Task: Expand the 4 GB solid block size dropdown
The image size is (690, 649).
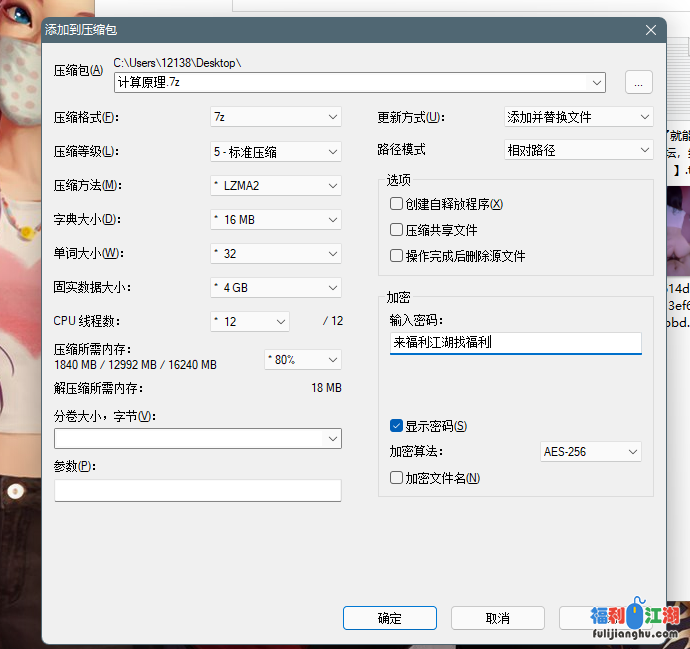Action: pyautogui.click(x=276, y=287)
